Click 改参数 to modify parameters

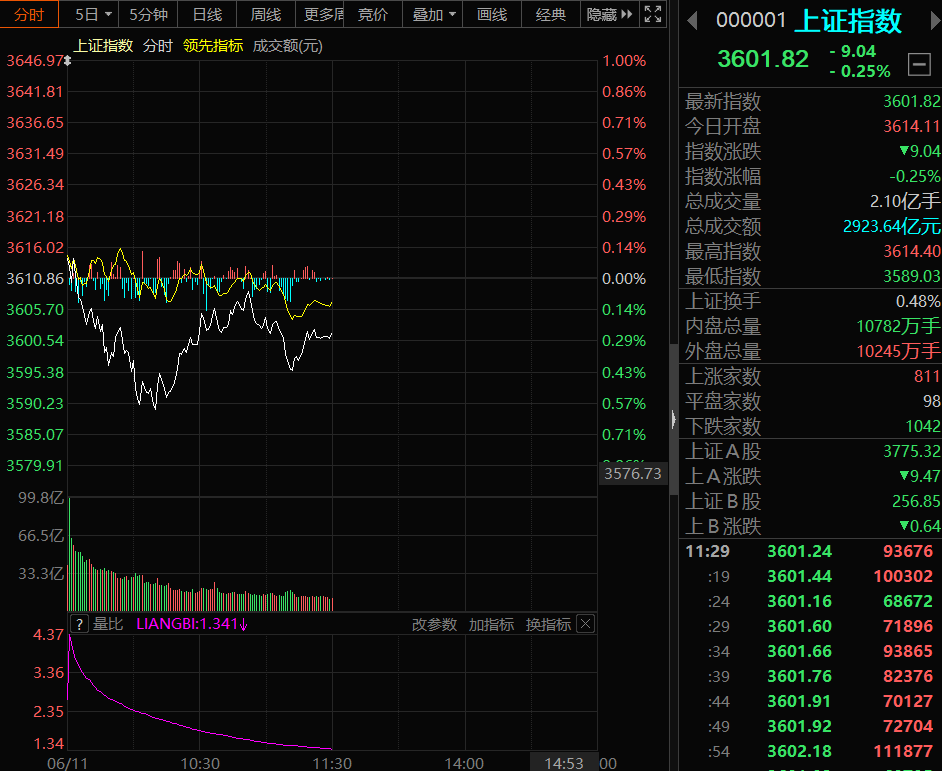tap(434, 624)
